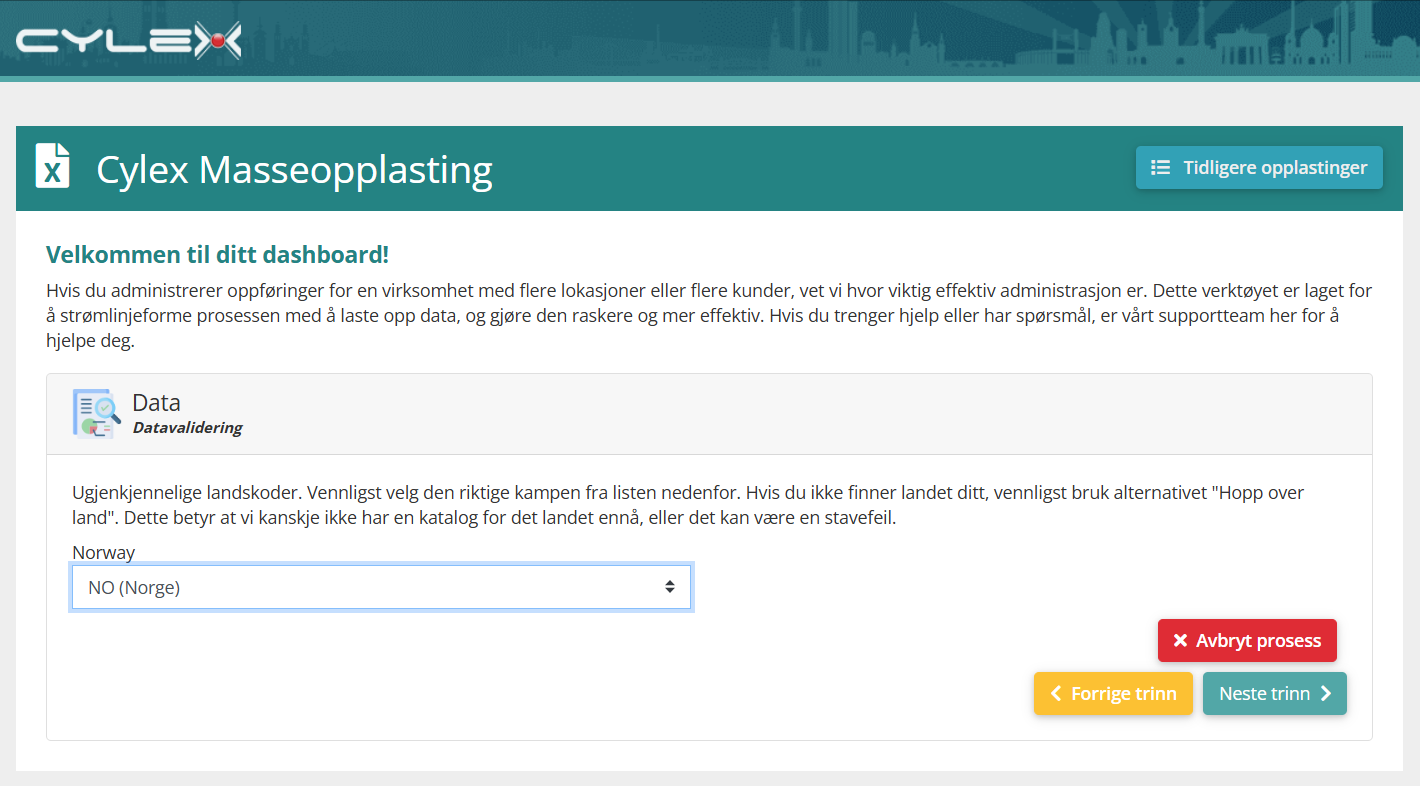This screenshot has height=786, width=1420.
Task: Click the Cylex Masseopplasting title
Action: (294, 169)
